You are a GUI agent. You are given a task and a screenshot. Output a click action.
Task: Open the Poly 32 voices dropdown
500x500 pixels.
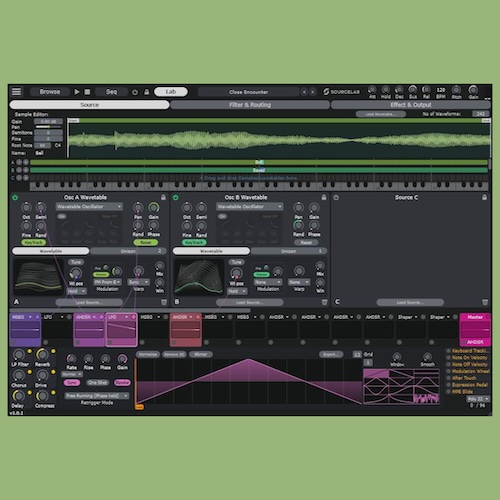click(477, 399)
